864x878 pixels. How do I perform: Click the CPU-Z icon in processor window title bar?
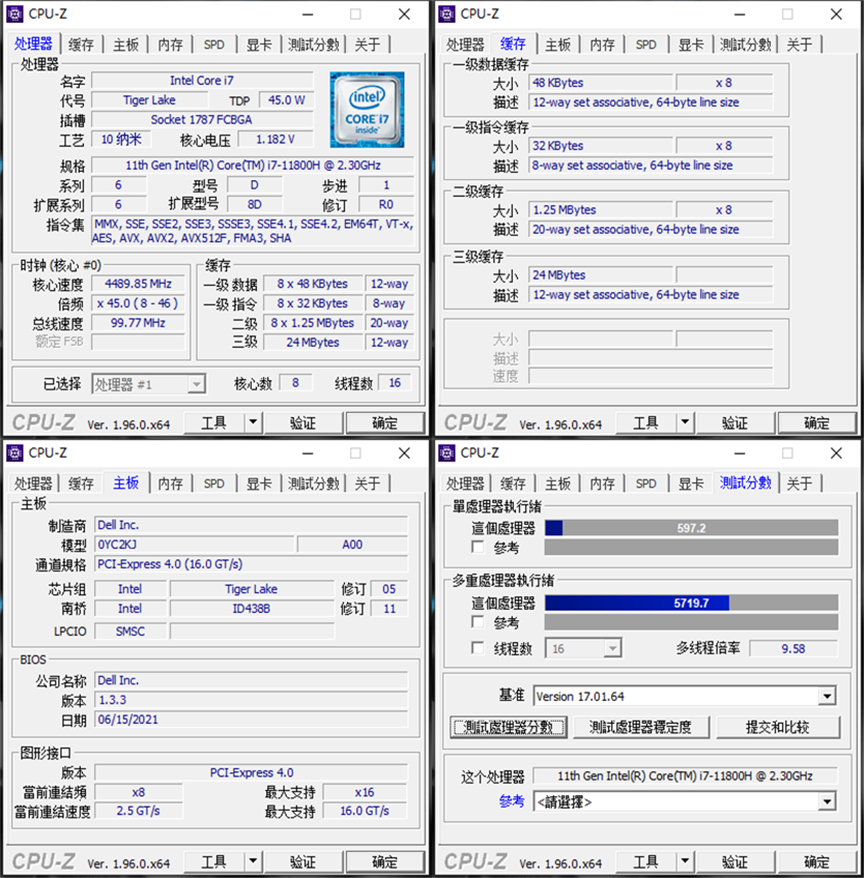point(14,14)
